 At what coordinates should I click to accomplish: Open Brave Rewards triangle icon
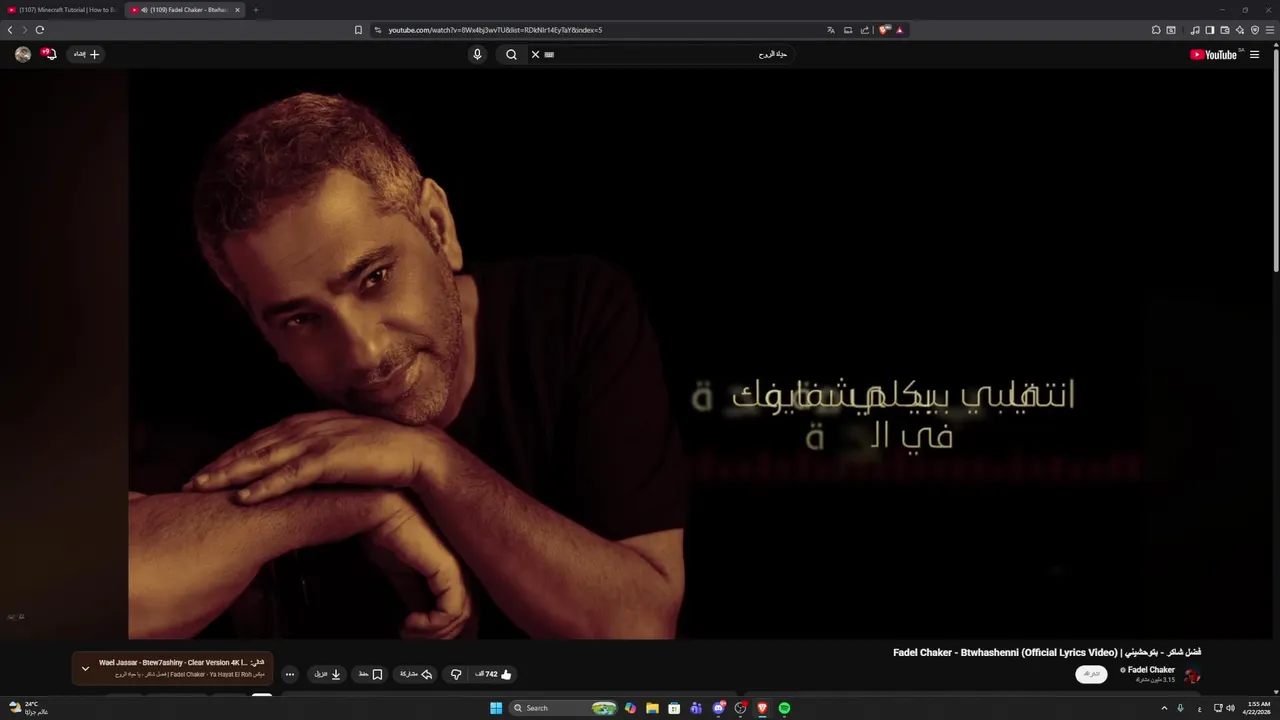(x=900, y=30)
